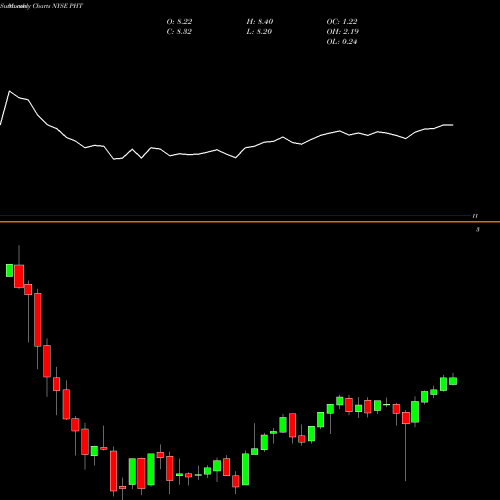Image resolution: width=500 pixels, height=500 pixels.
Task: Select the open value 'O: 8.22'
Action: point(179,22)
